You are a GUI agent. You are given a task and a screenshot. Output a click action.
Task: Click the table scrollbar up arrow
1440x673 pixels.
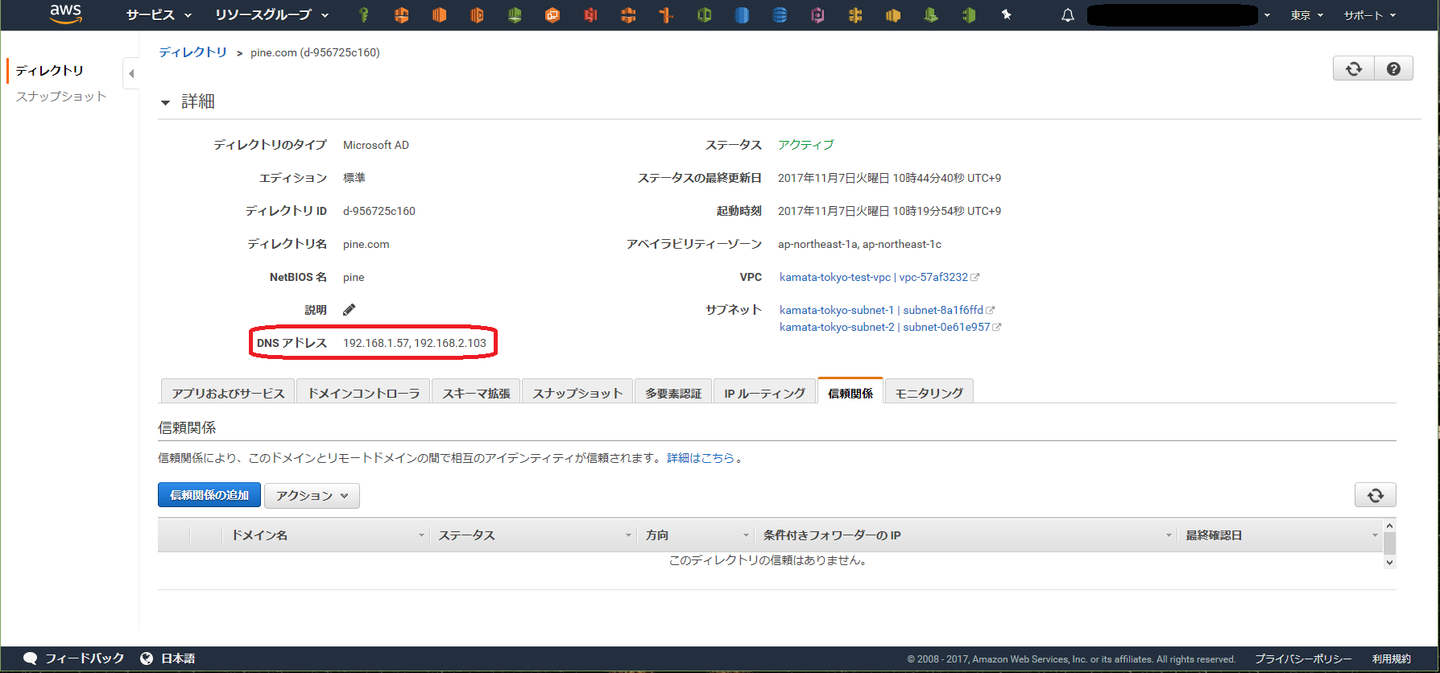(1388, 525)
